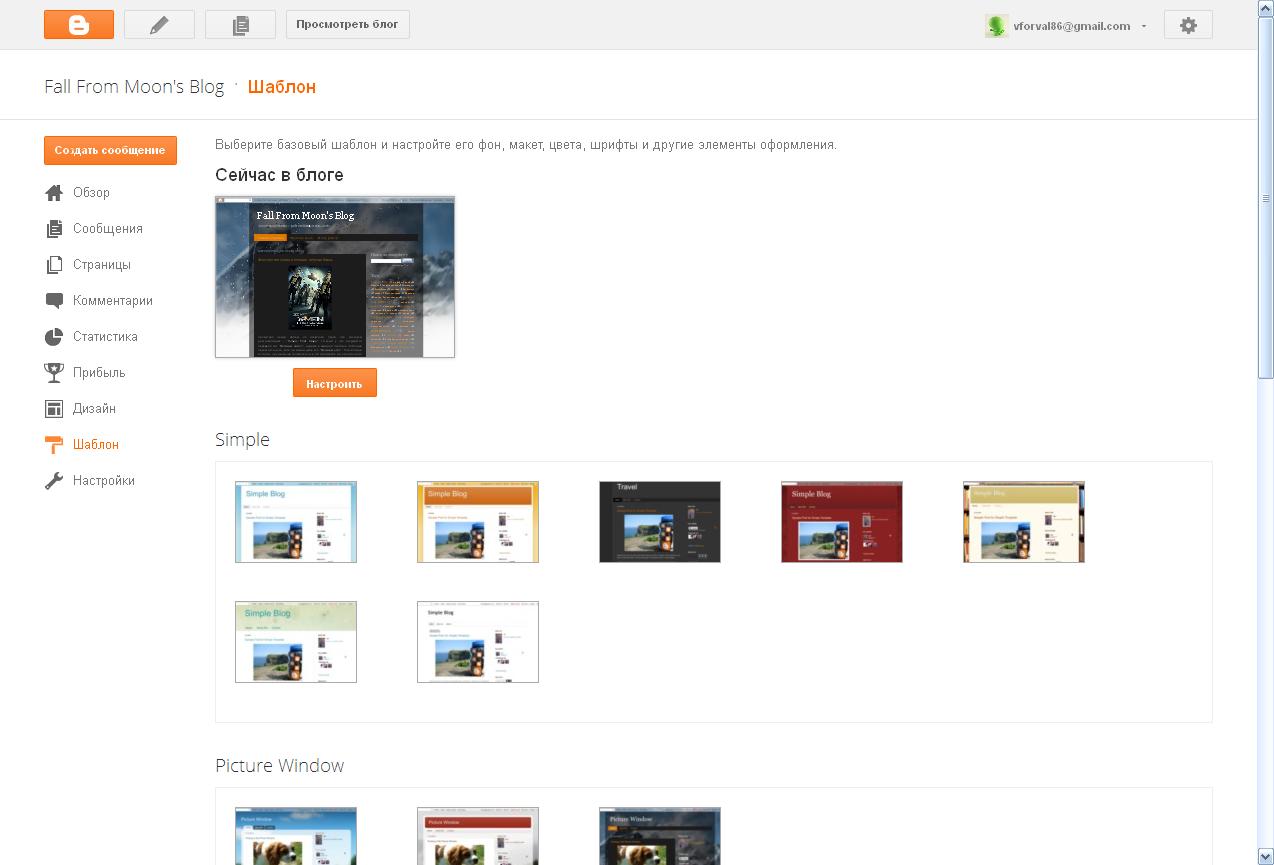Open the Обзор section
Screen dimensions: 1274x865
[x=91, y=192]
